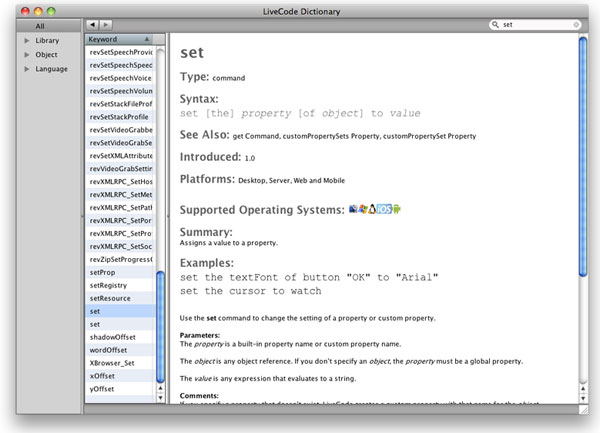This screenshot has width=600, height=433.
Task: Select revSetSpeechProvic entry
Action: [120, 52]
